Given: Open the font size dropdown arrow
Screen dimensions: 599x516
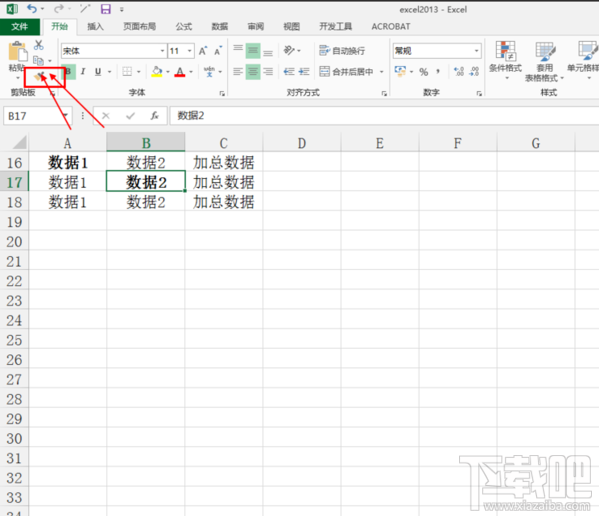Looking at the screenshot, I should click(189, 51).
